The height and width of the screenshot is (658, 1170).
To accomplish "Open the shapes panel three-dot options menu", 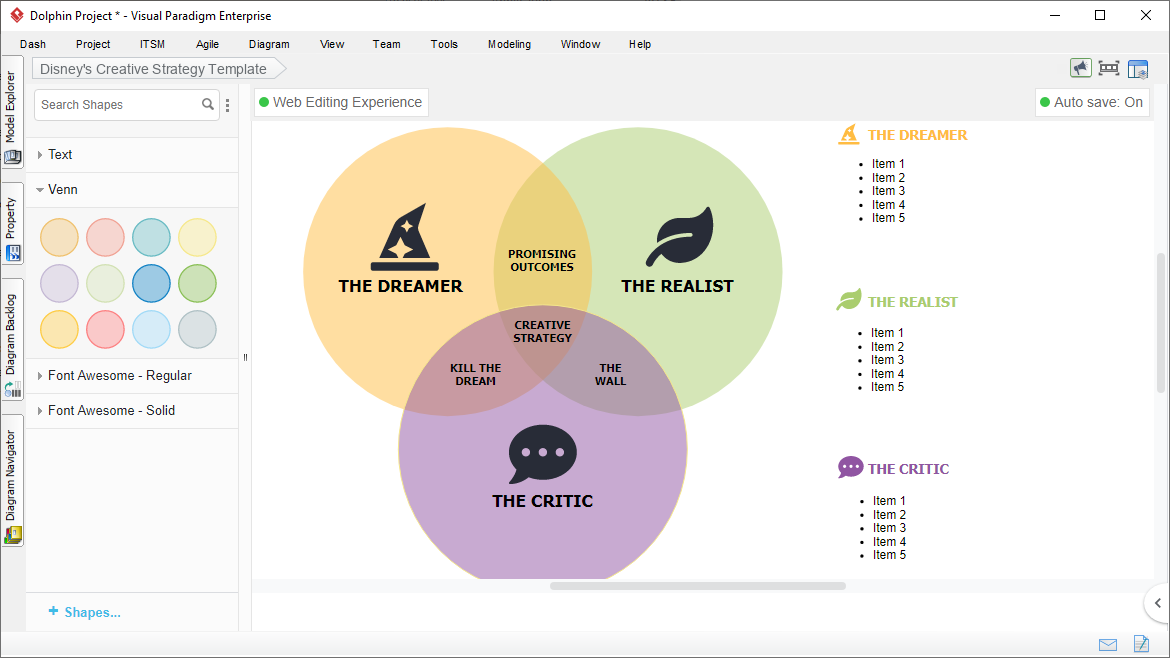I will [x=228, y=105].
